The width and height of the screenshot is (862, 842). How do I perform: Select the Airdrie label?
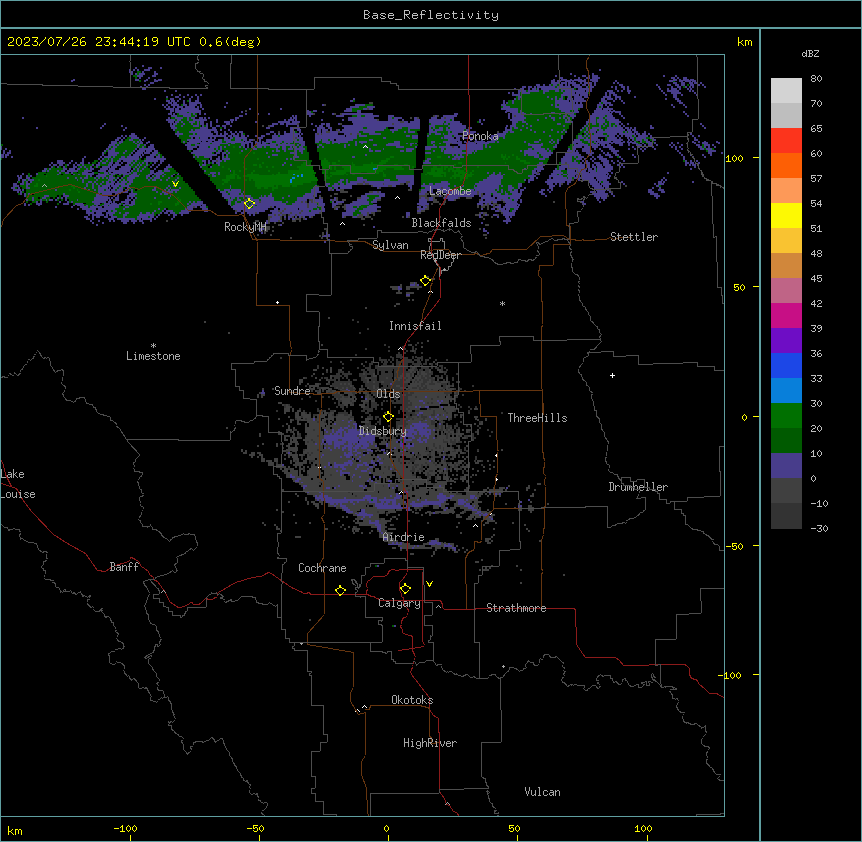click(404, 537)
